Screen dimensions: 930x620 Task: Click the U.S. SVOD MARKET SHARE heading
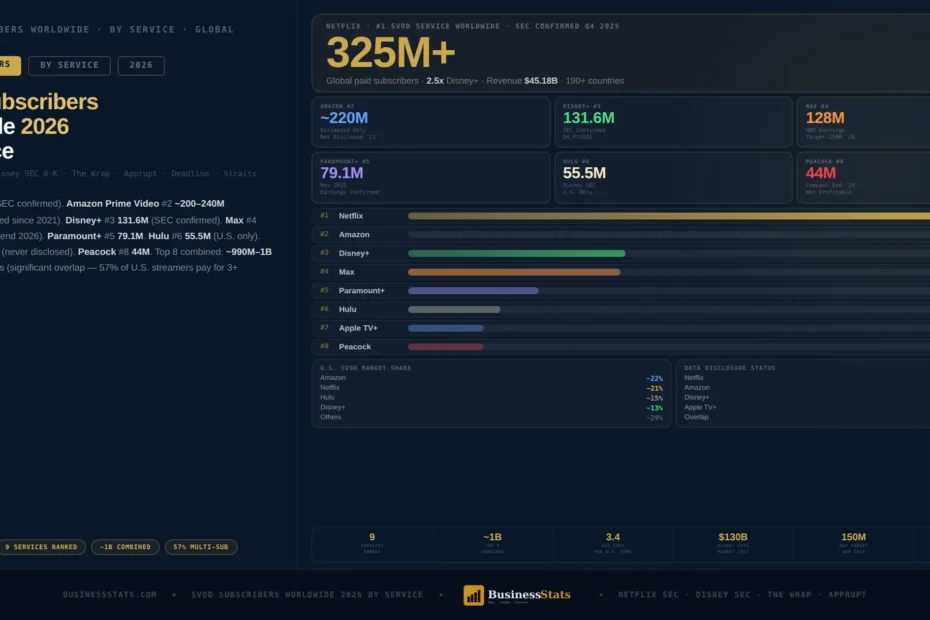click(x=365, y=368)
